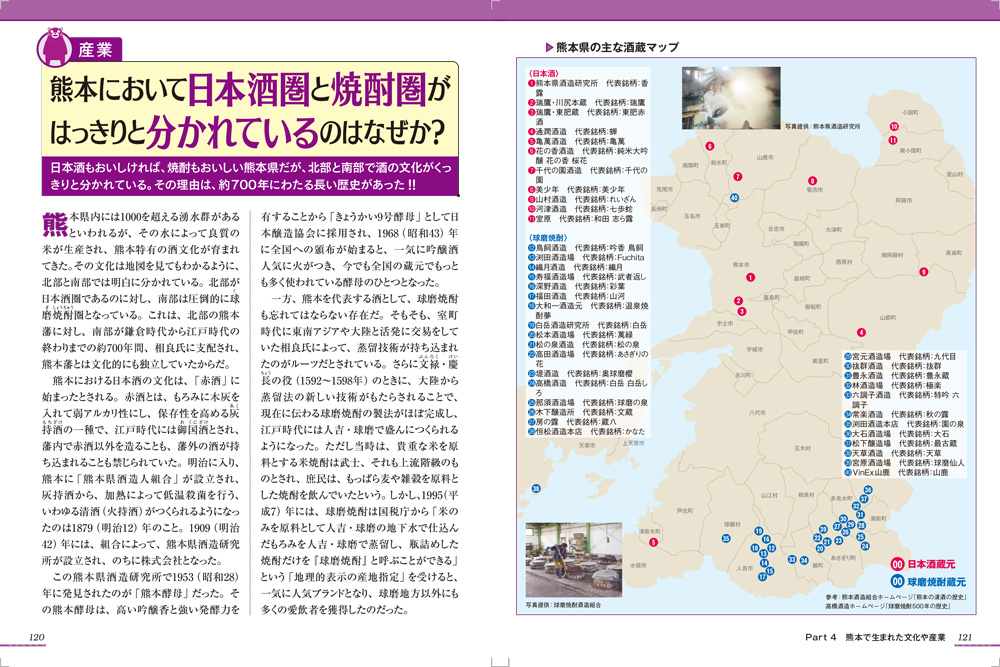Select list entry 美少年

tap(577, 189)
